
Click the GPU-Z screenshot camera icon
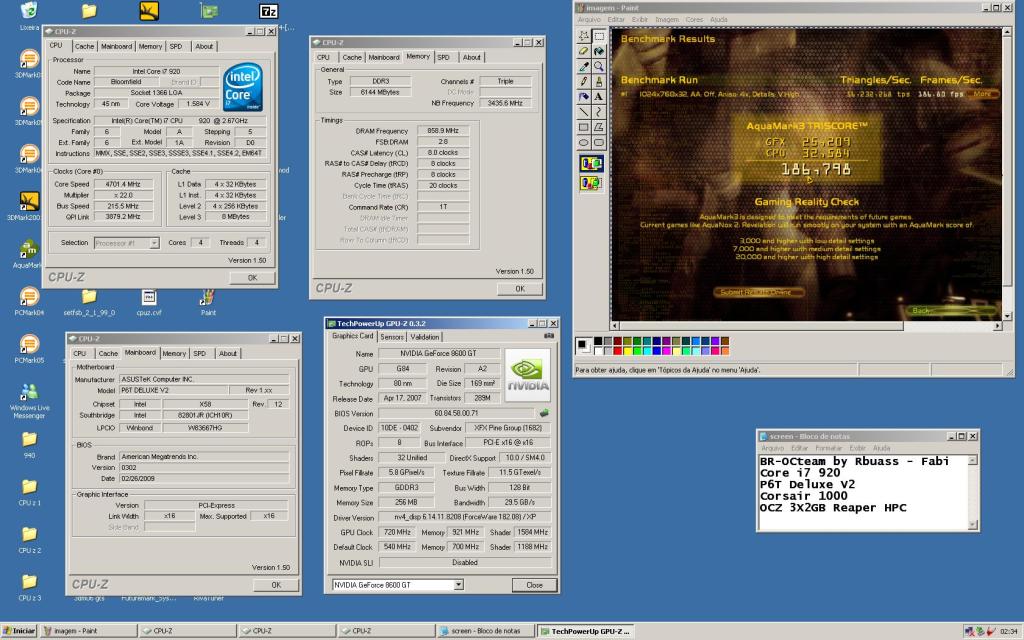click(549, 336)
